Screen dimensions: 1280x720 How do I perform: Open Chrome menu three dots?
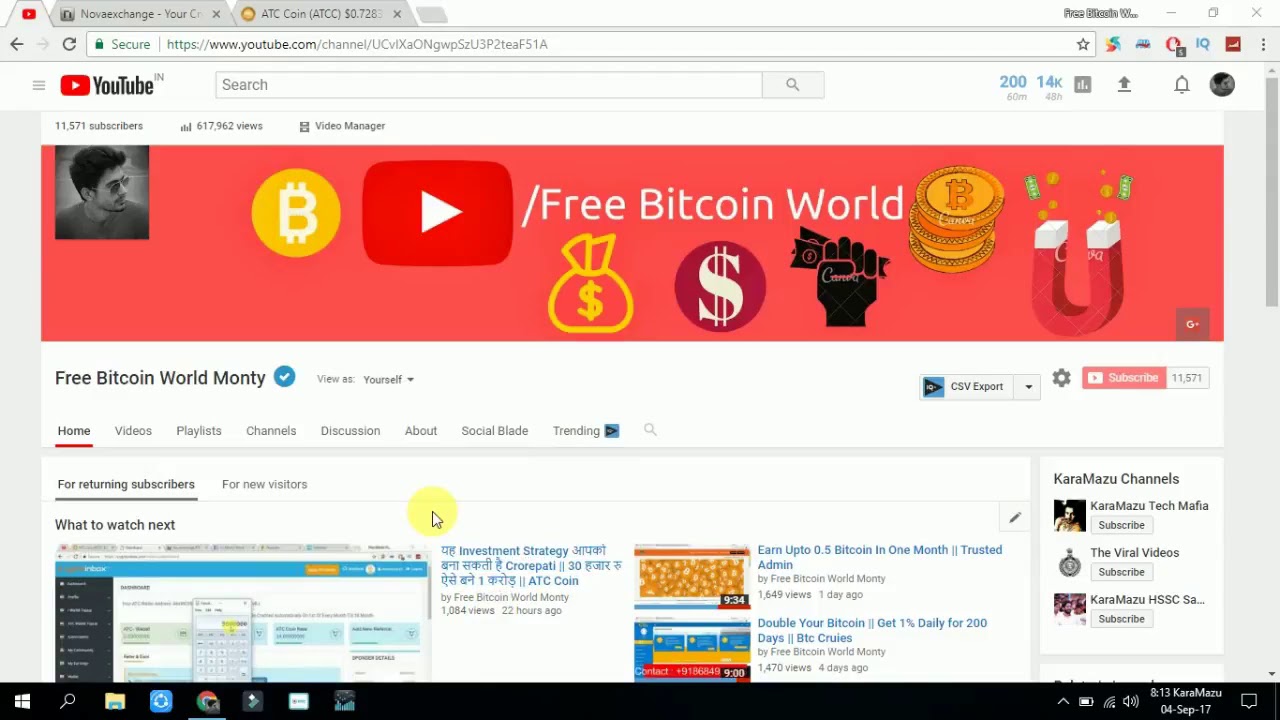coord(1264,44)
